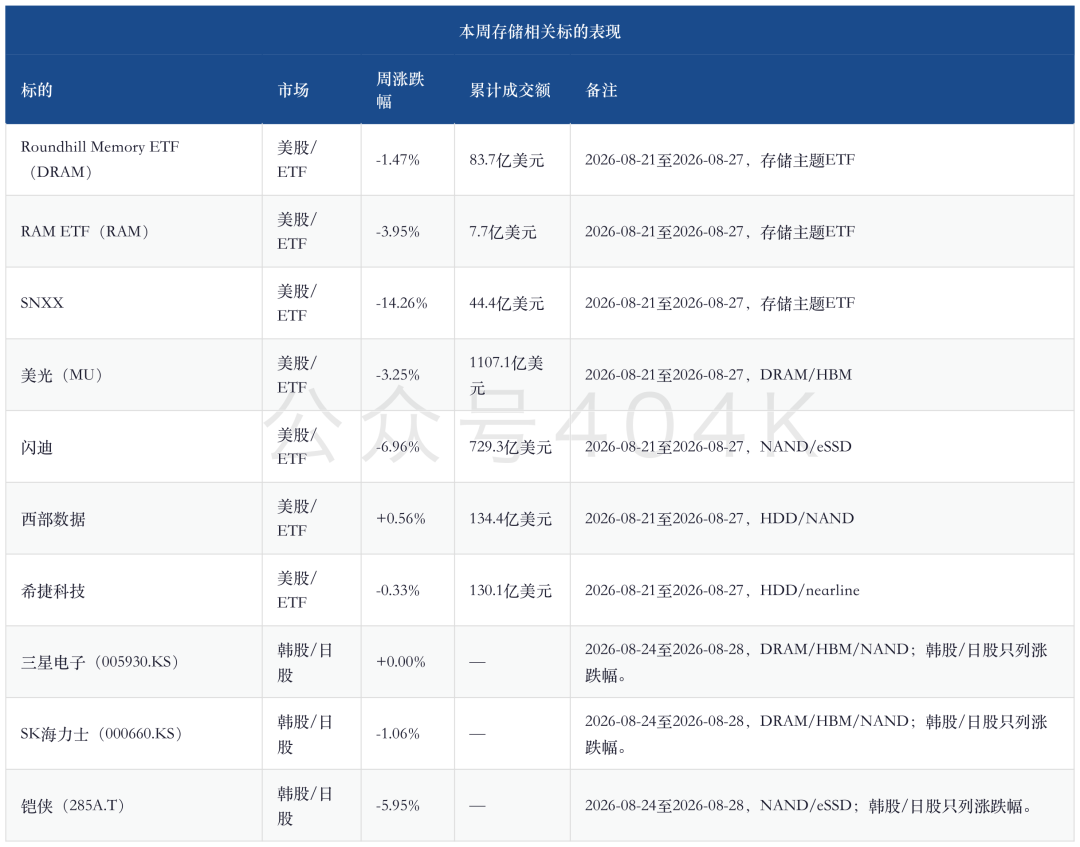1080x847 pixels.
Task: Click the HDD/nearline note in 希捷科技 row
Action: [x=809, y=591]
